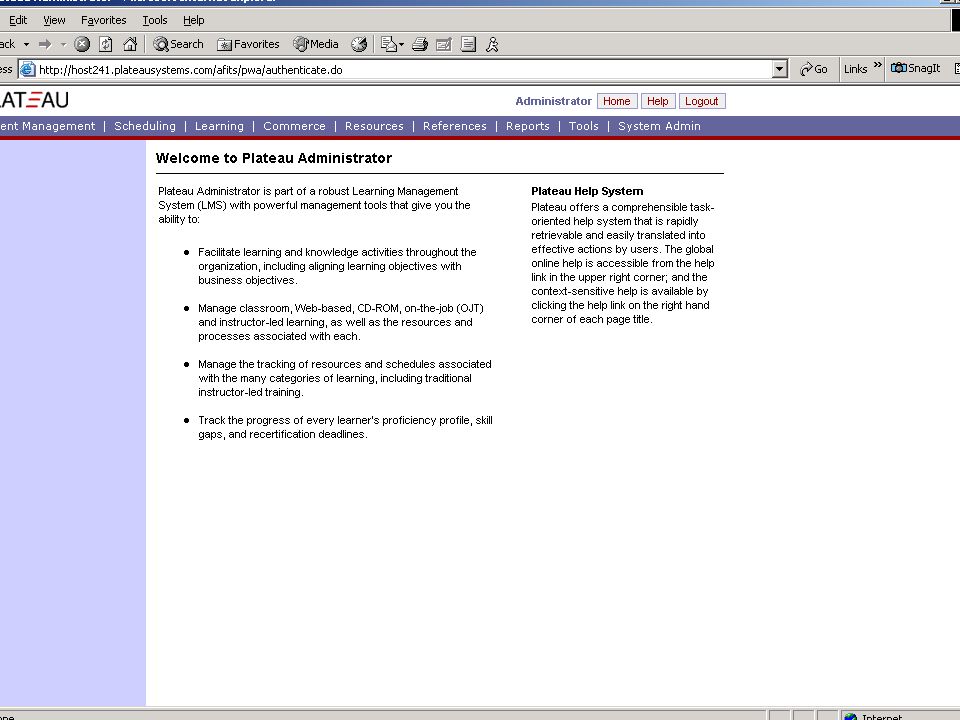The height and width of the screenshot is (720, 960).
Task: Open the Tools tab in Plateau navigation
Action: [583, 126]
